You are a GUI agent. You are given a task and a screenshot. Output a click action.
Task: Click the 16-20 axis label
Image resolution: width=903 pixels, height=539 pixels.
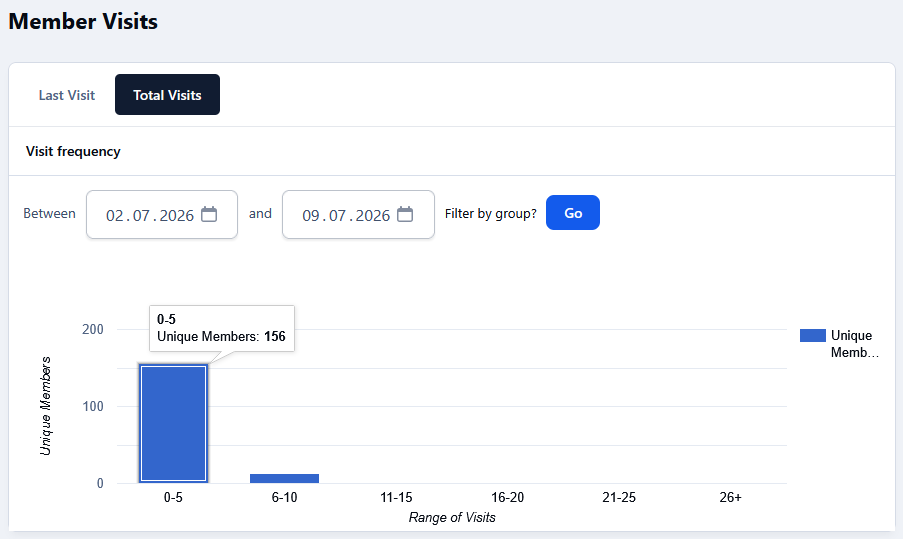[507, 497]
